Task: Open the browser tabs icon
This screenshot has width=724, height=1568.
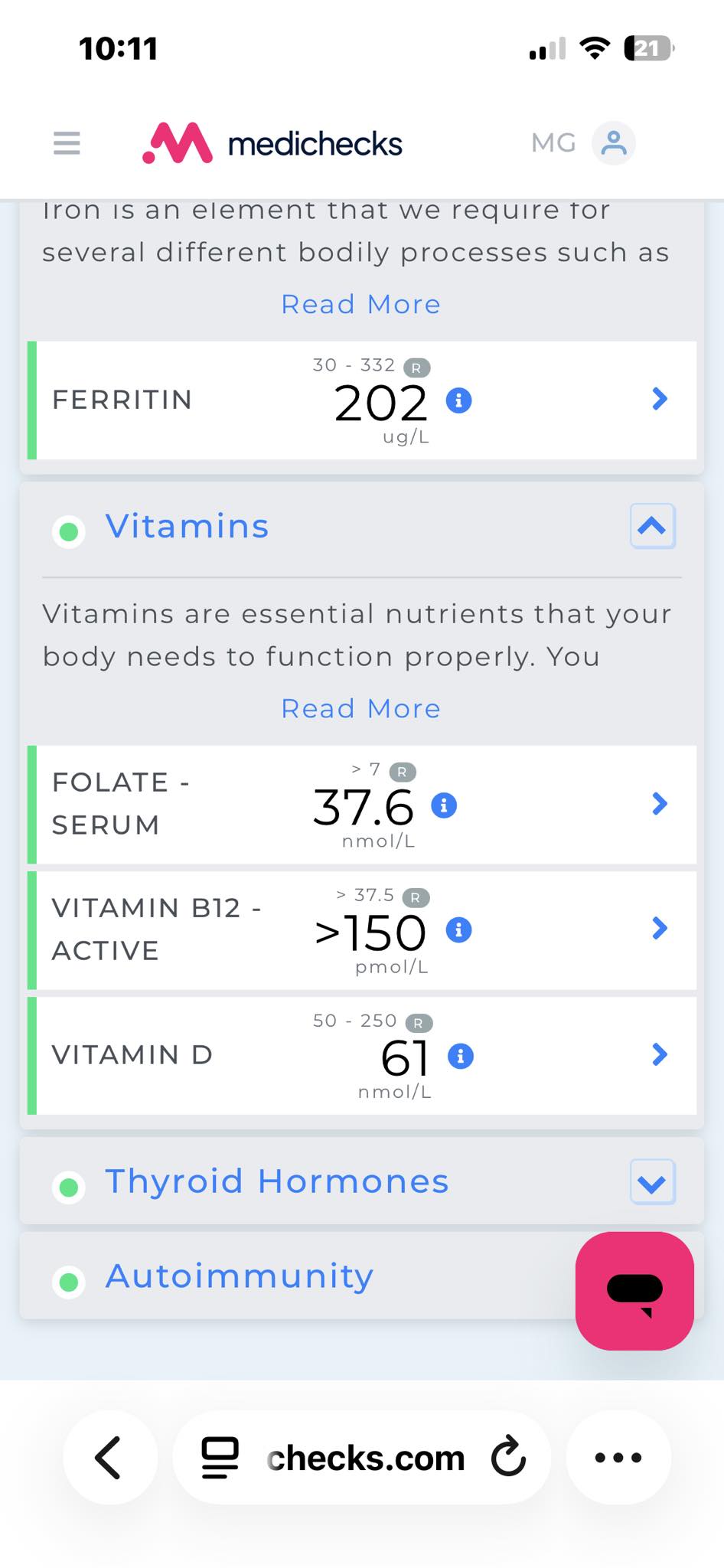Action: (220, 1458)
